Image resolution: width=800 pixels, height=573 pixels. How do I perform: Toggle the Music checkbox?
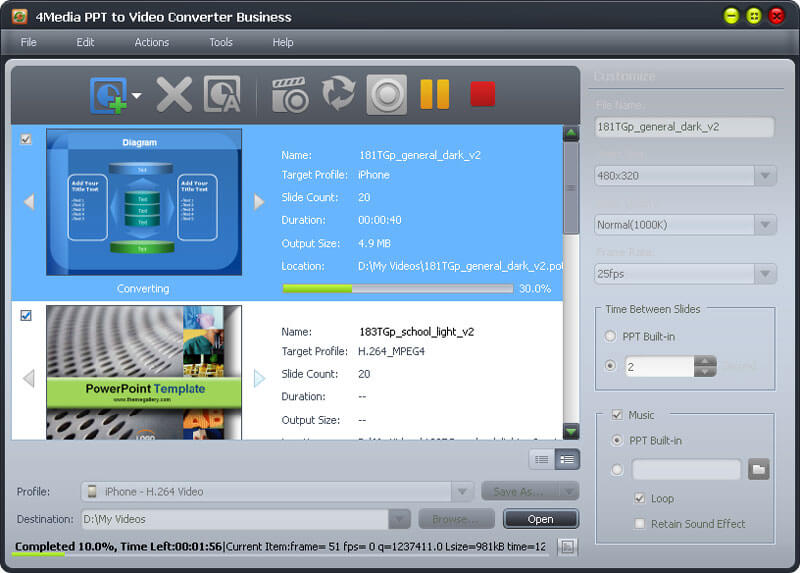pos(616,415)
